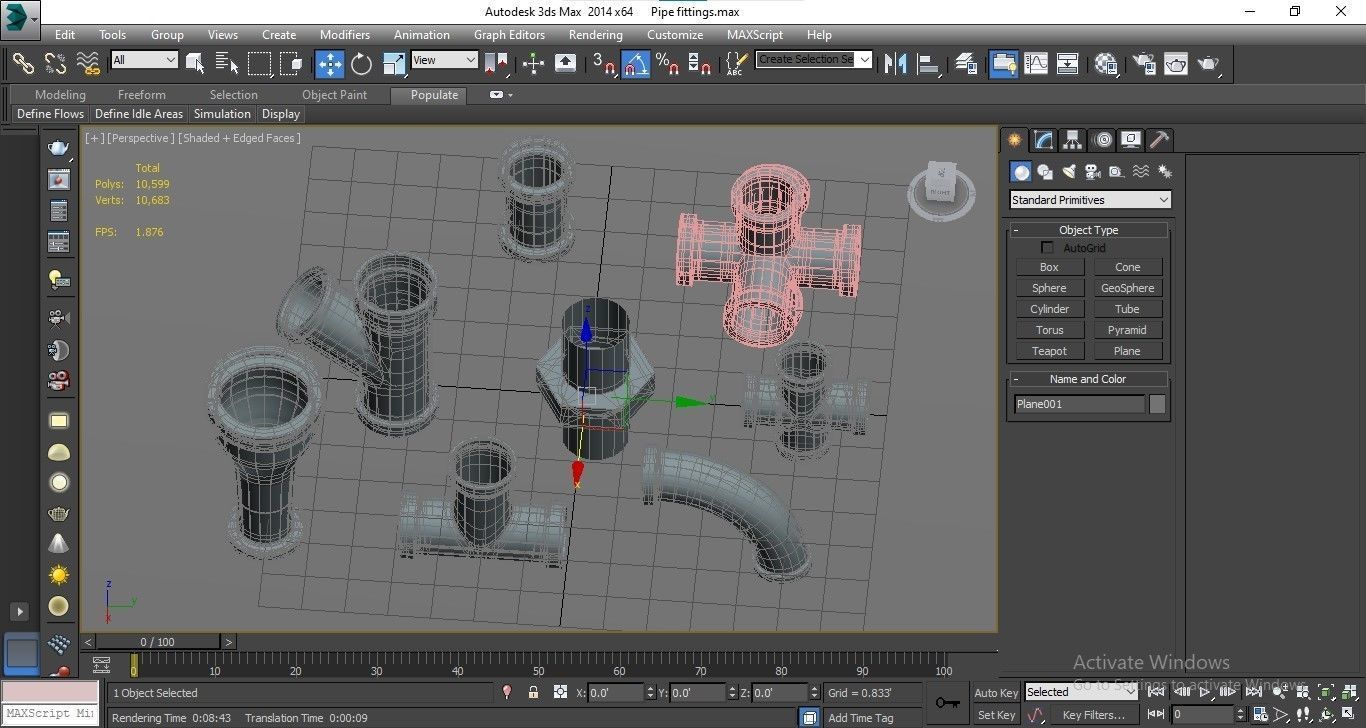The width and height of the screenshot is (1366, 728).
Task: Open the Motion command panel tab
Action: tap(1102, 140)
